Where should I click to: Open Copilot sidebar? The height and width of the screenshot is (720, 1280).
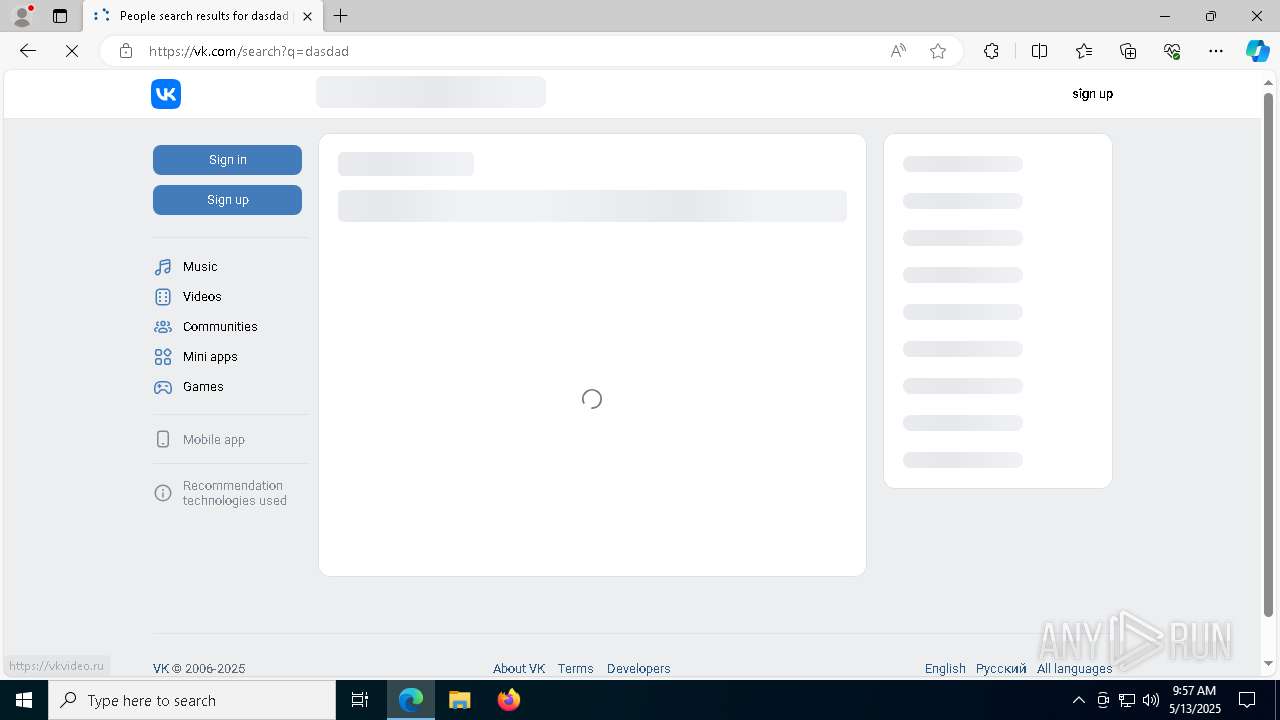pos(1257,51)
